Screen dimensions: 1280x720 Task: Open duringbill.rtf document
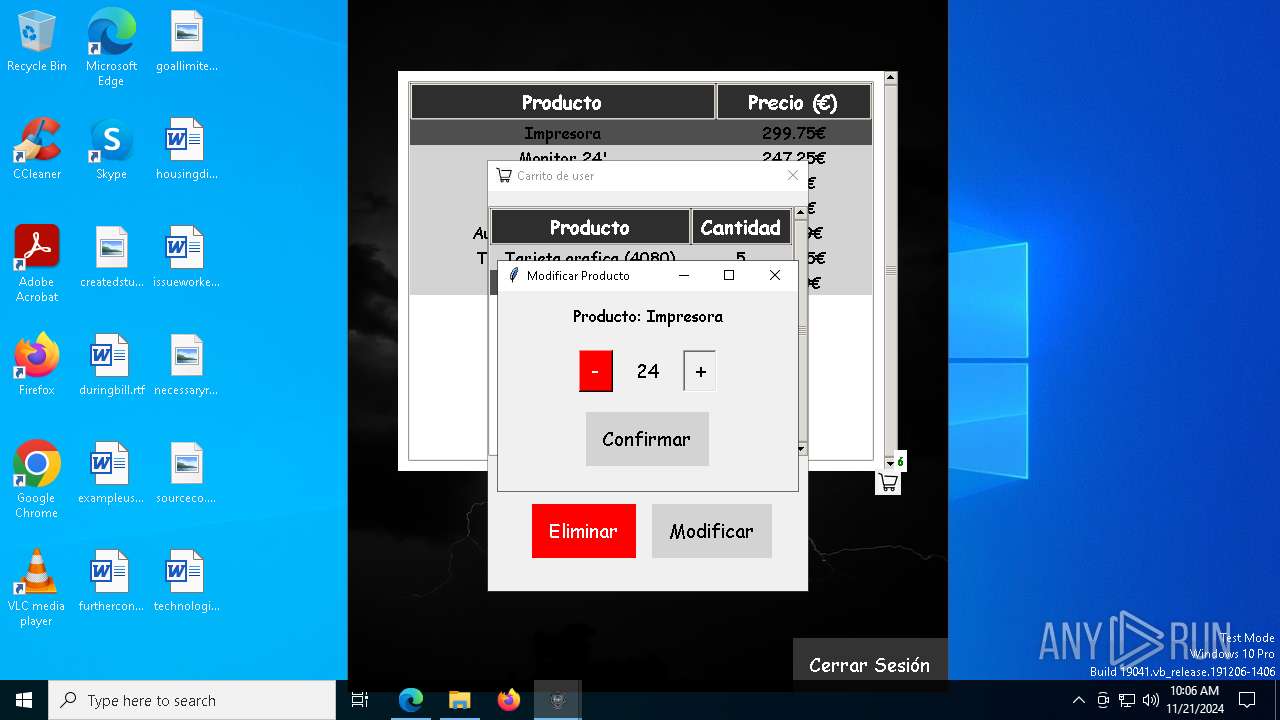(x=111, y=364)
